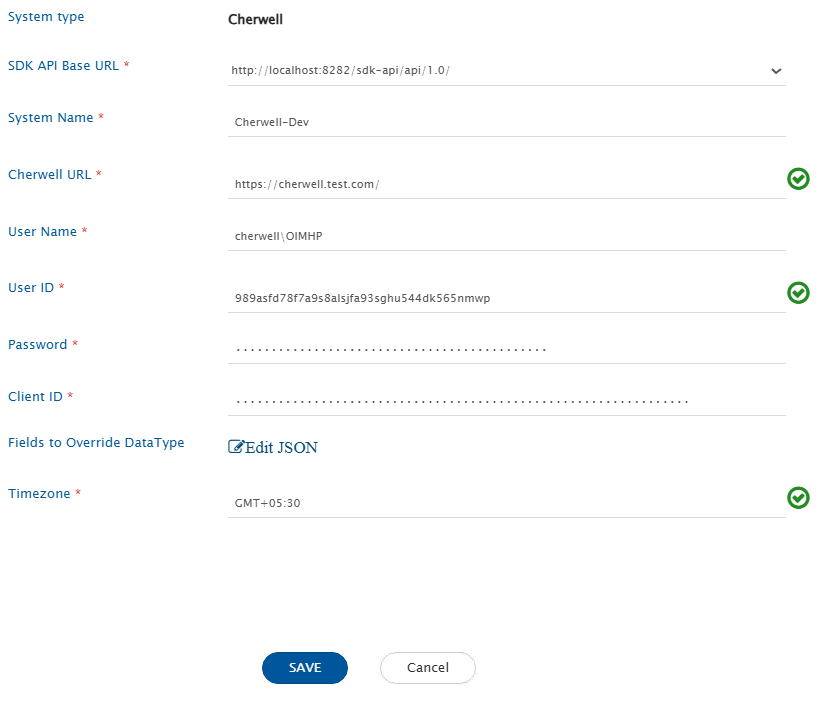Expand the SDK API Base URL dropdown arrow

775,71
